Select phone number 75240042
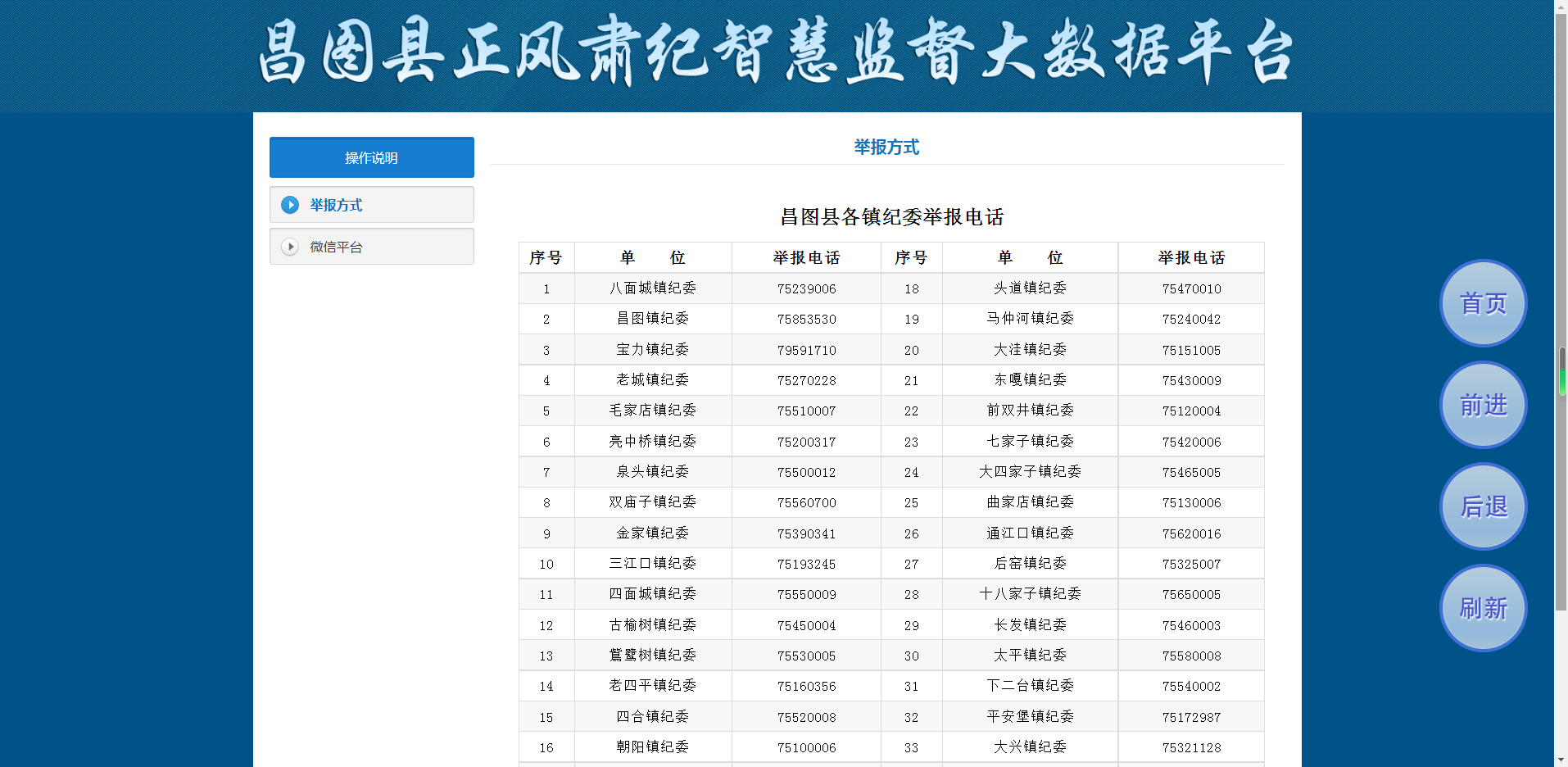Screen dimensions: 1568x767 coord(1192,320)
